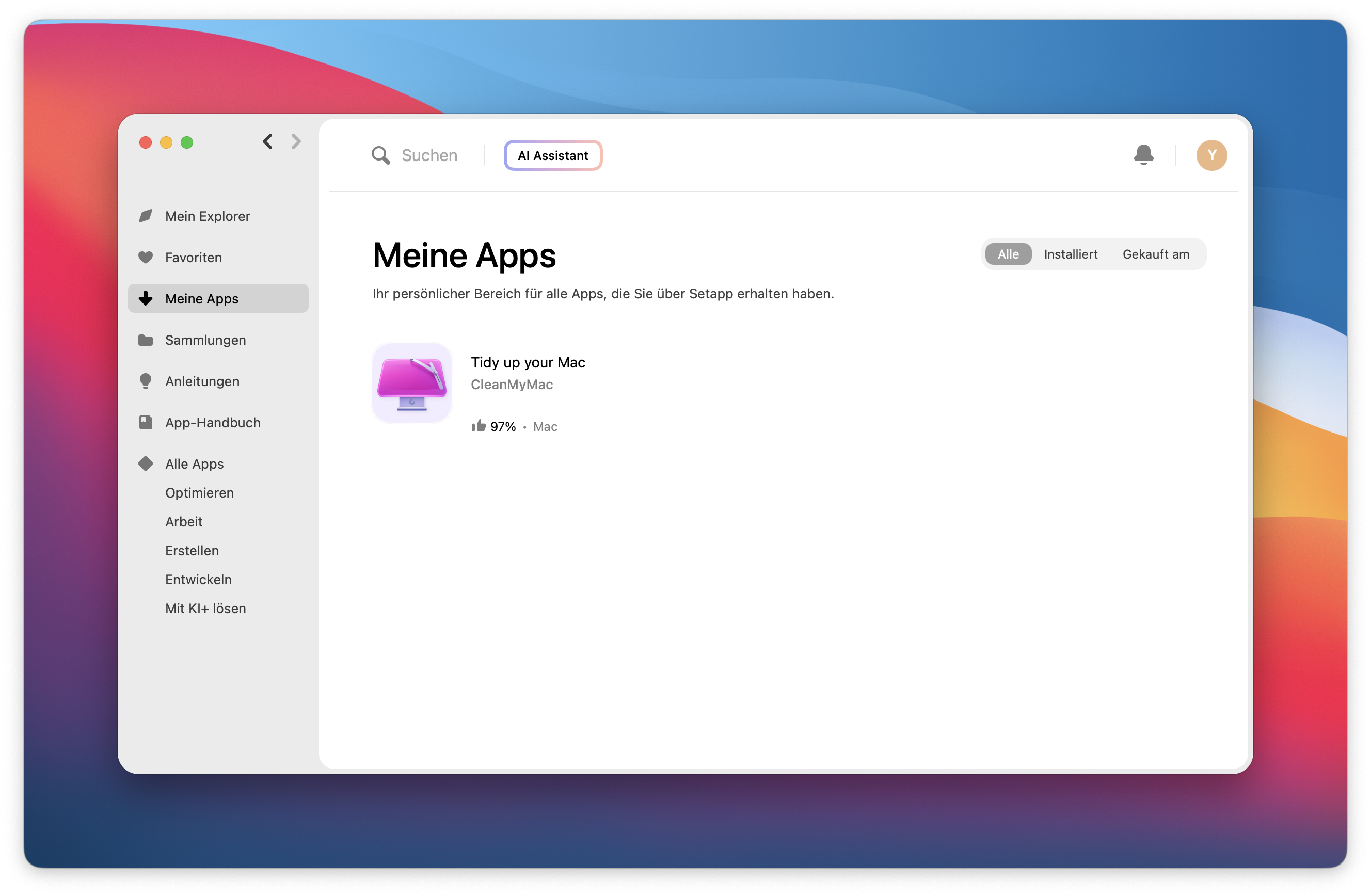1371x896 pixels.
Task: Click the Alle Apps diamond icon
Action: 146,463
